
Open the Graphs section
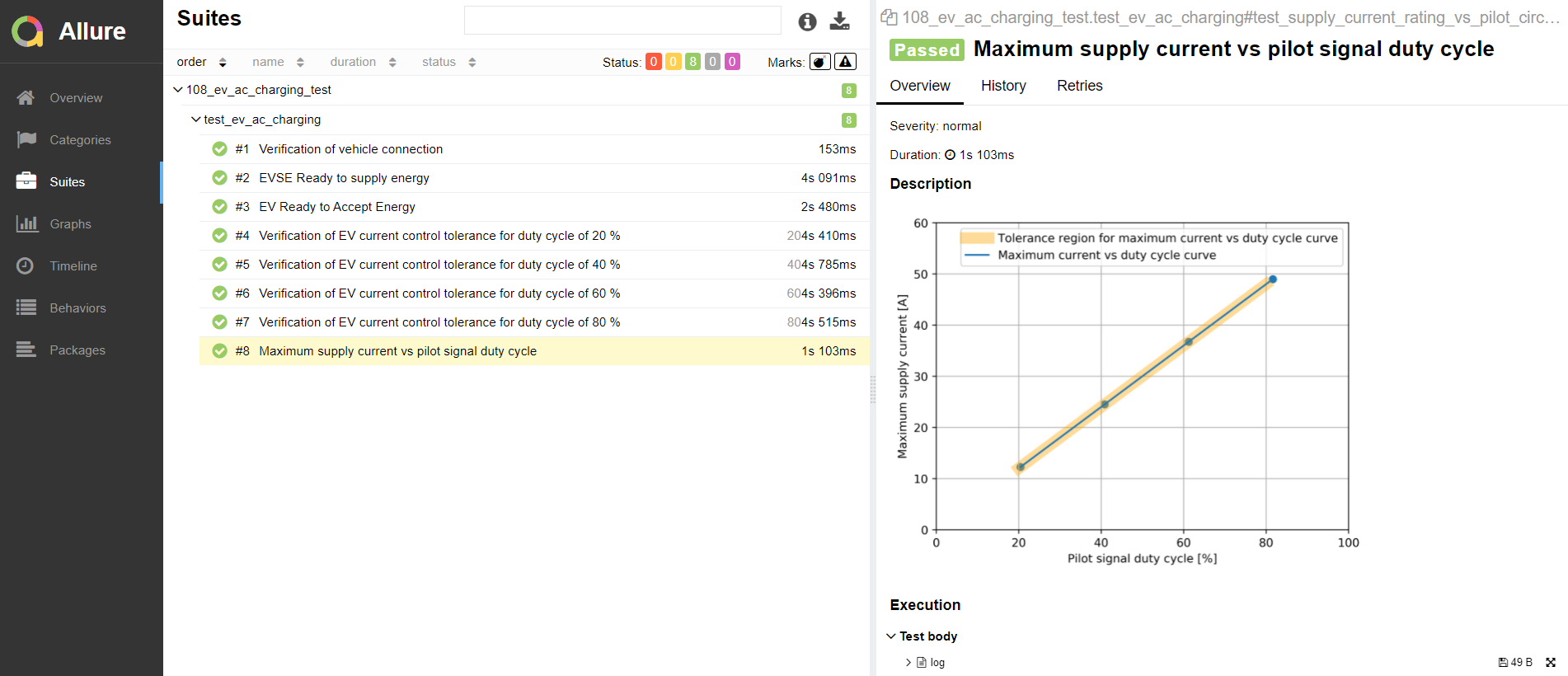click(x=70, y=224)
